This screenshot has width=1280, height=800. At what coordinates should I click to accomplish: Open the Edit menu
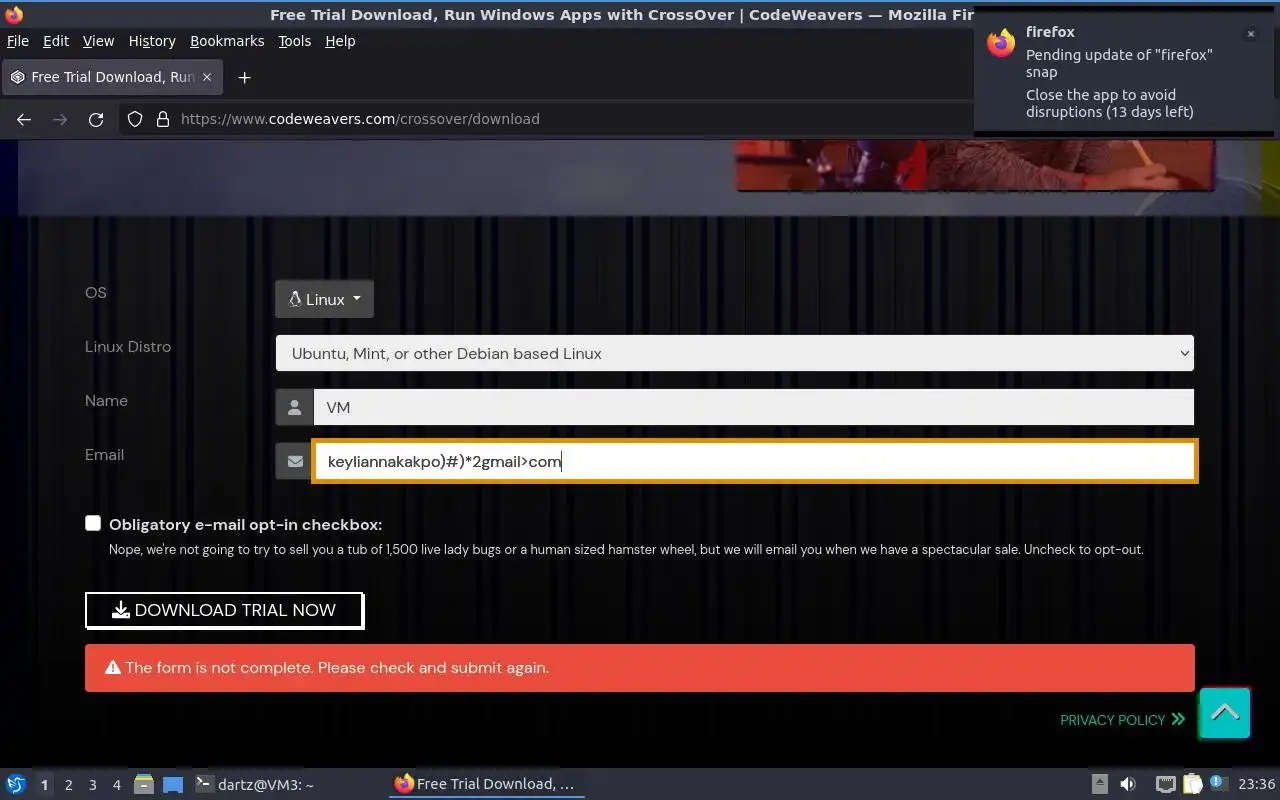pos(56,41)
